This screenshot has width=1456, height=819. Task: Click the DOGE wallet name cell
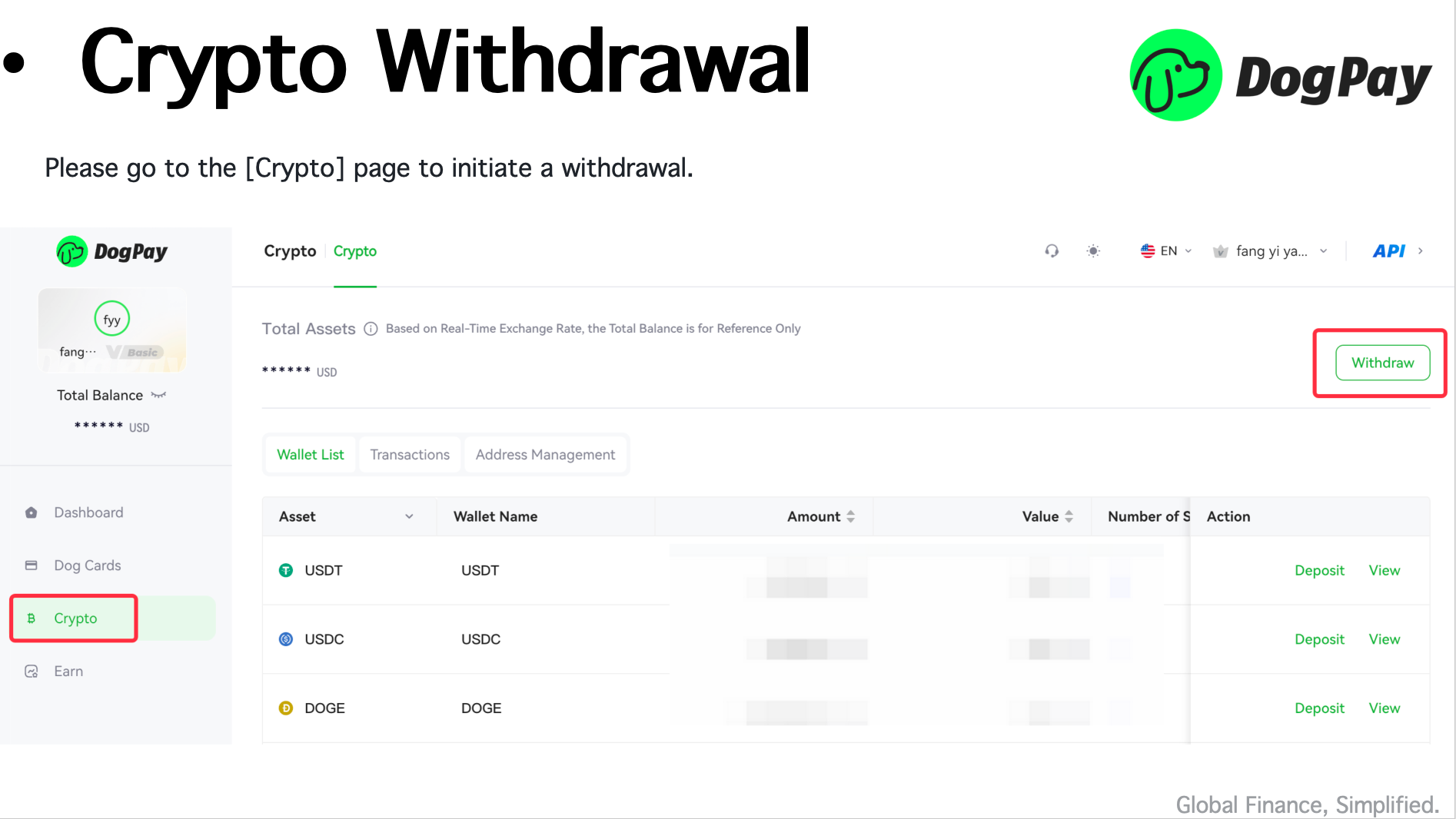(481, 708)
